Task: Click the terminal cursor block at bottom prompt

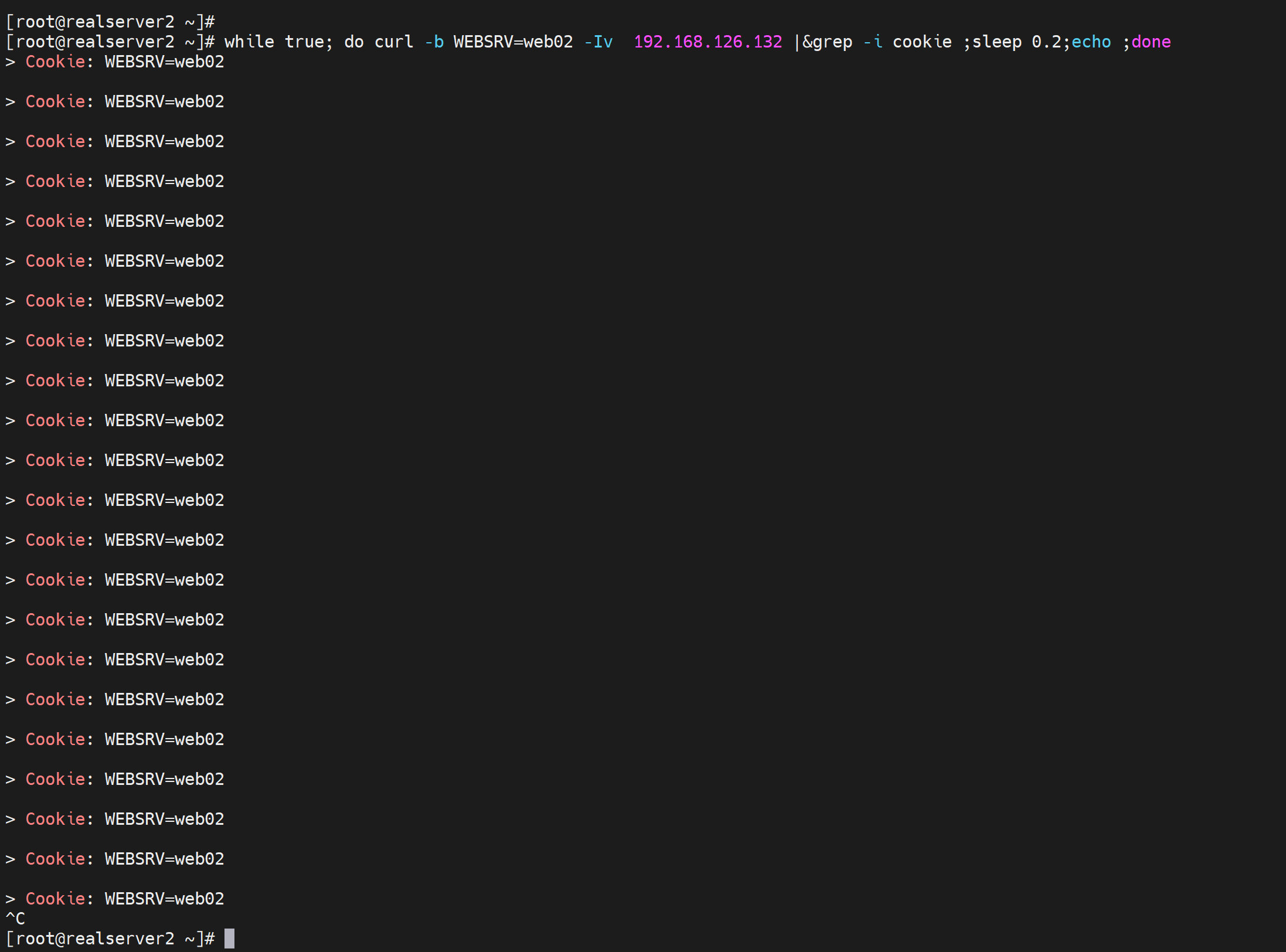Action: (229, 939)
